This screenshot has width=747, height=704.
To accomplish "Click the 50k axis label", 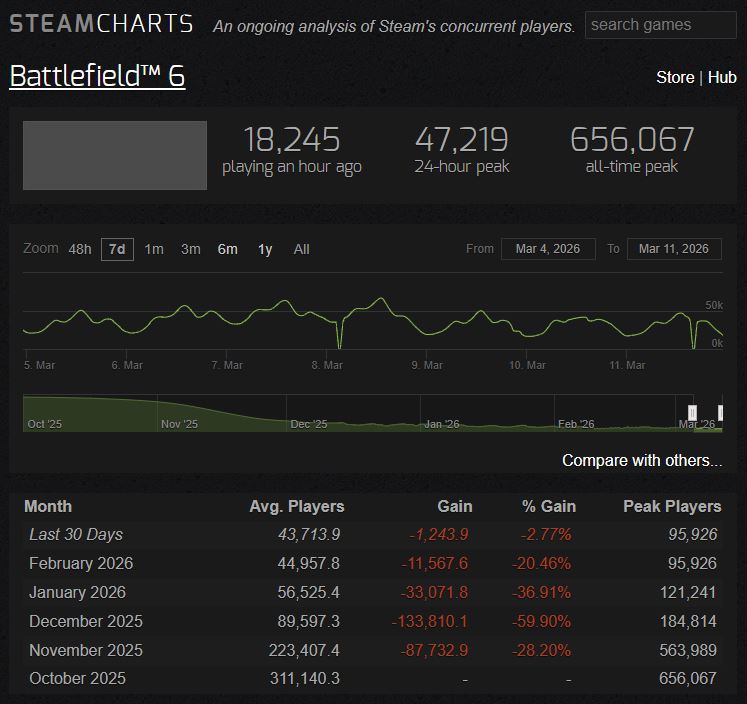I will click(714, 305).
